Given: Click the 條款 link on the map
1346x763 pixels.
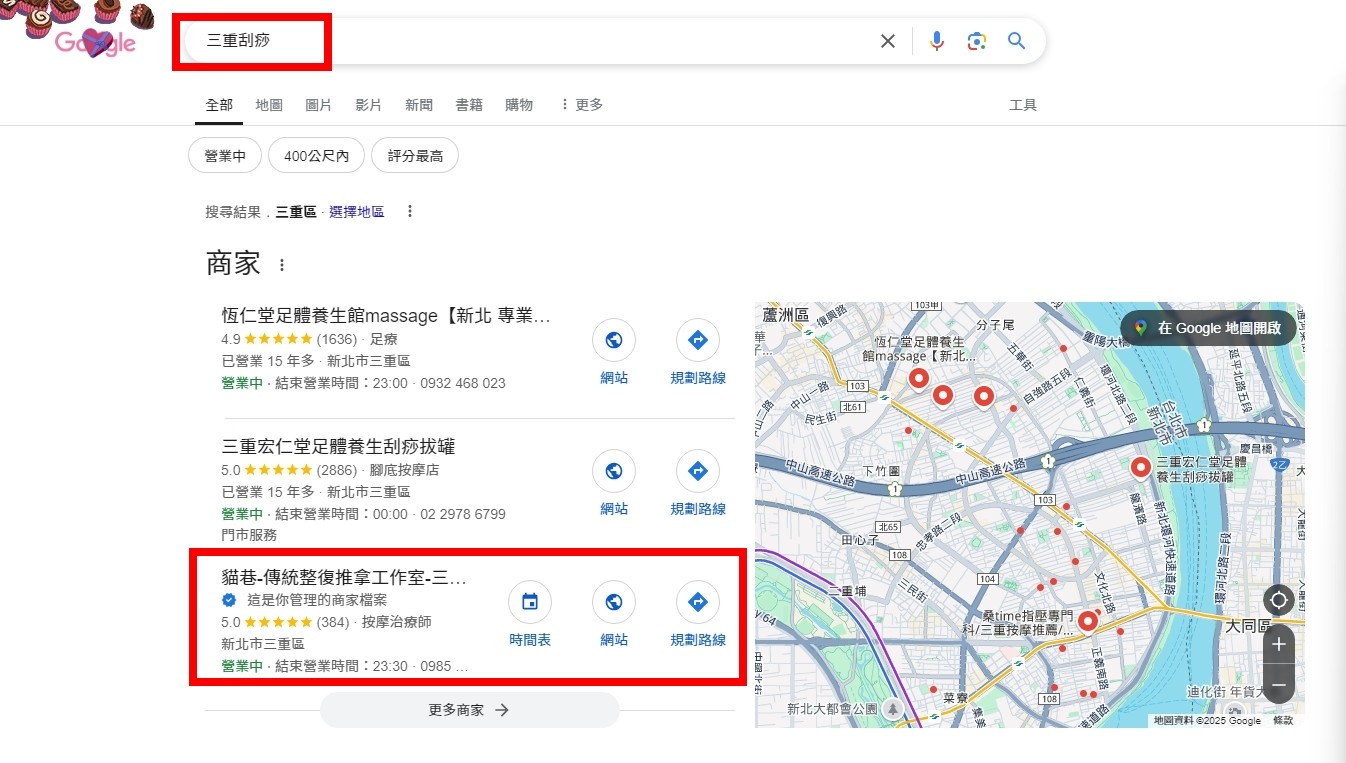Looking at the screenshot, I should click(1283, 720).
